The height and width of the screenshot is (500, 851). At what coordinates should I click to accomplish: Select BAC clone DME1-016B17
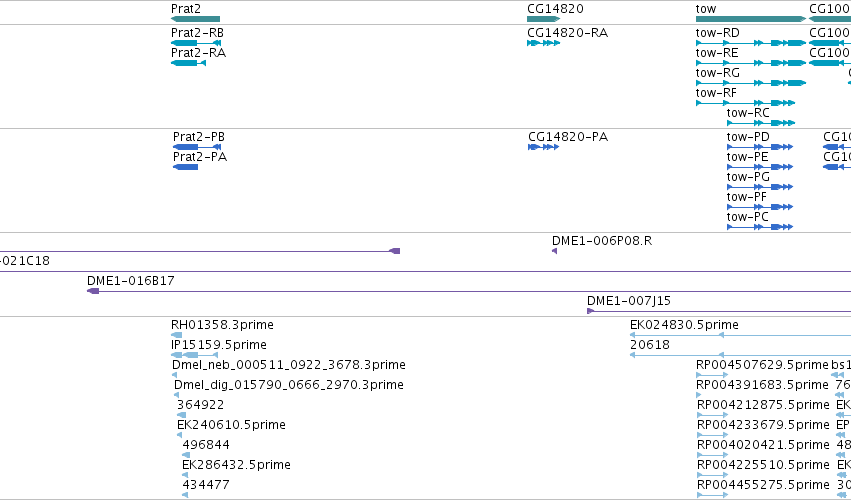click(x=469, y=291)
